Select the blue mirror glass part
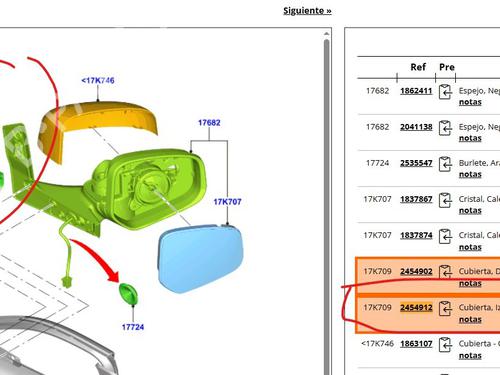 pos(201,258)
